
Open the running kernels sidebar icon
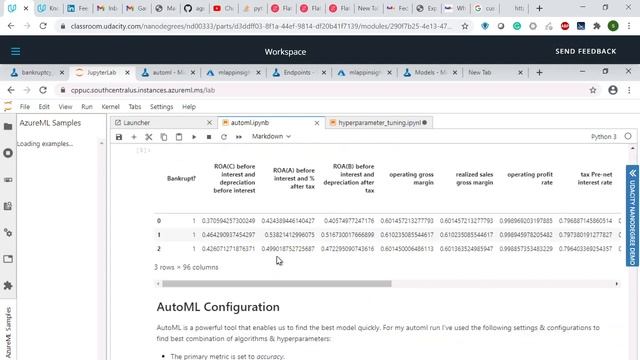[x=8, y=153]
